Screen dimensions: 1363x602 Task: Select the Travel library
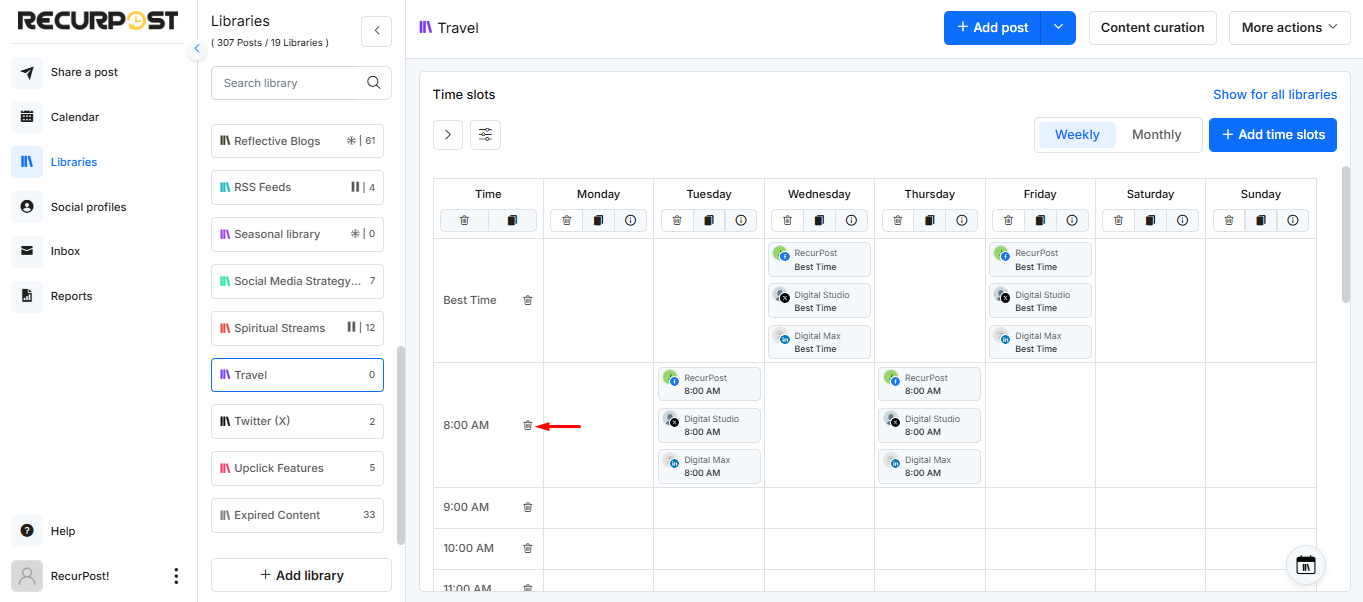click(297, 375)
